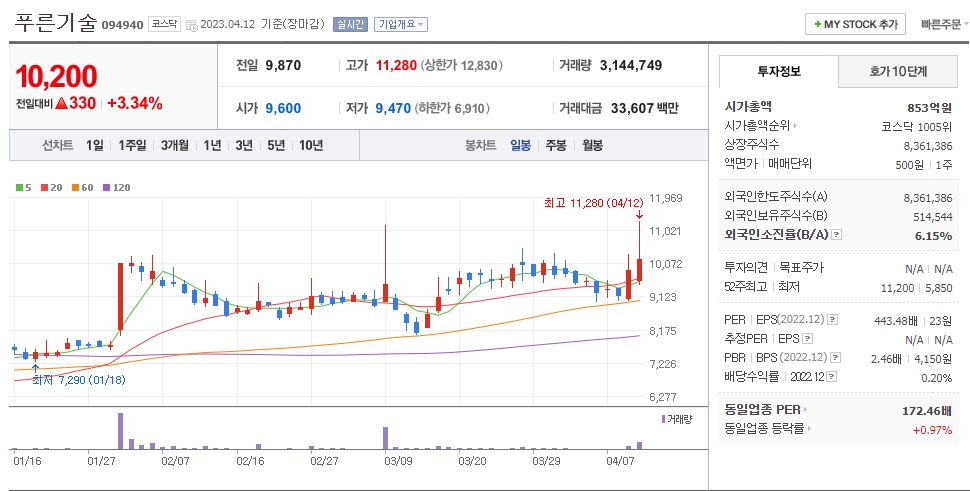Viewport: 970px width, 491px height.
Task: Open the 동일업종 PER link
Action: point(766,410)
